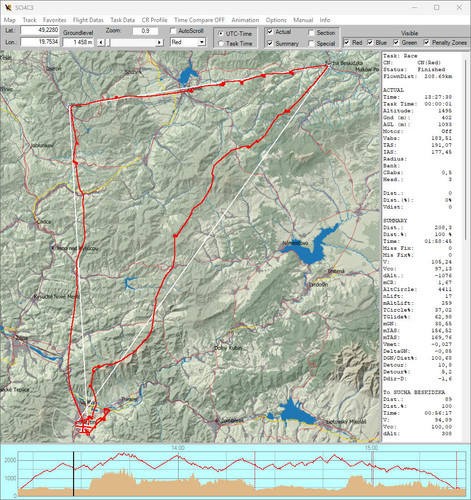Select the Task Time radio button
The height and width of the screenshot is (500, 471).
tap(221, 44)
